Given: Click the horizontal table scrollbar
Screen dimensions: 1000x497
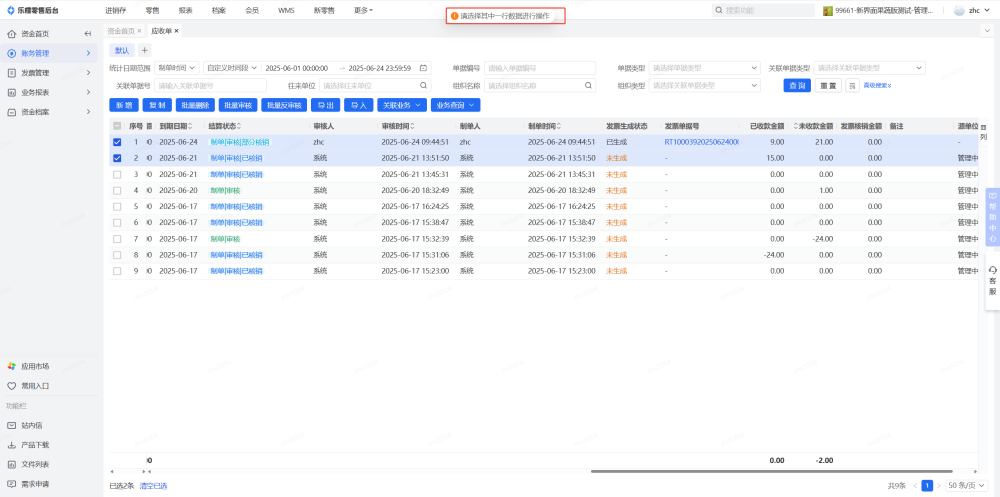Looking at the screenshot, I should tap(700, 471).
